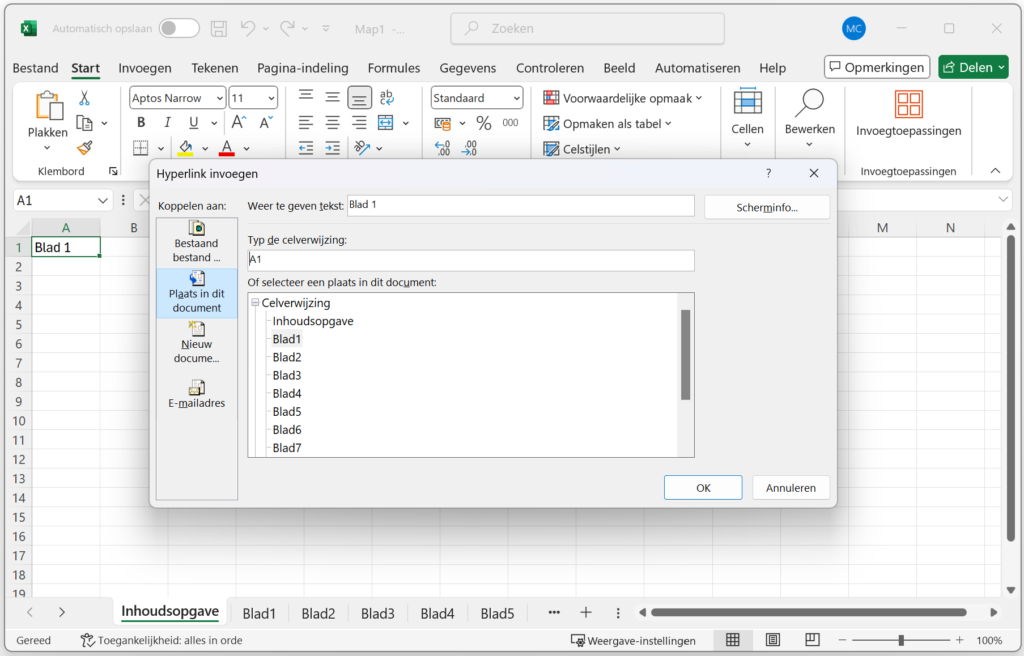Click the zoom slider in status bar
This screenshot has height=656, width=1024.
click(x=901, y=640)
